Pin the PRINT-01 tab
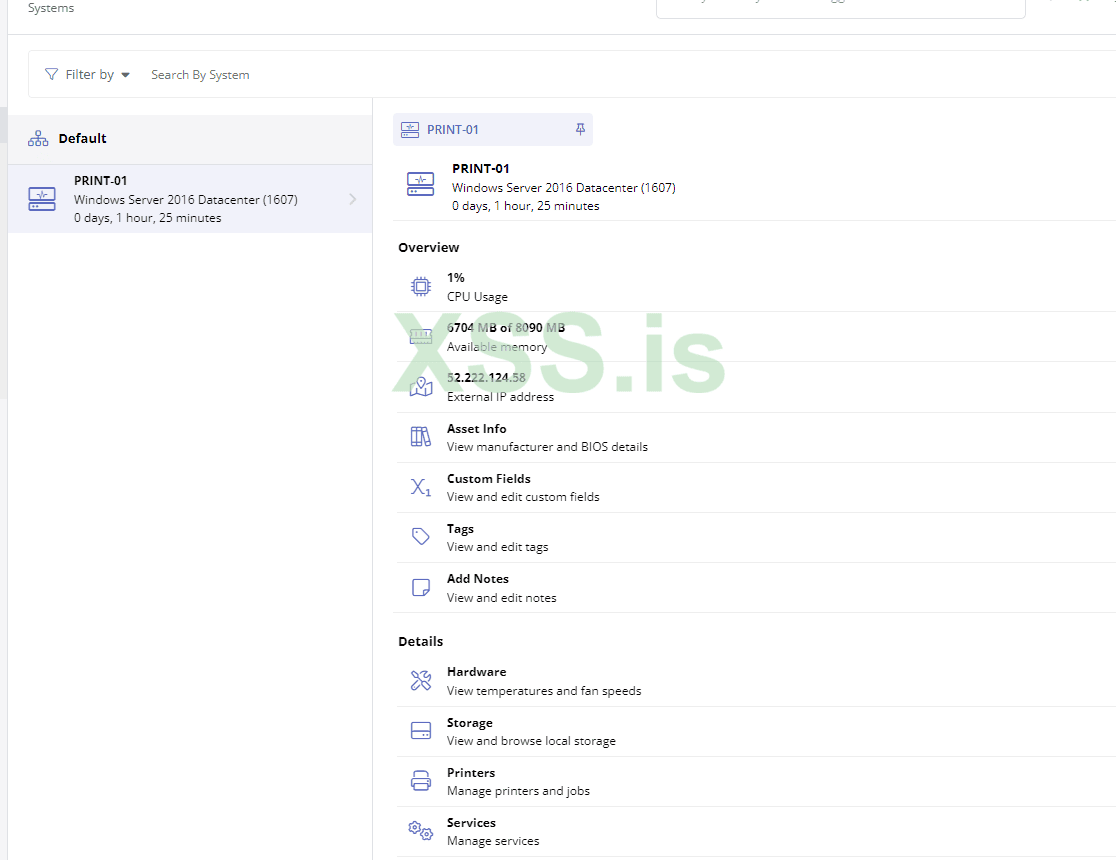 coord(580,129)
